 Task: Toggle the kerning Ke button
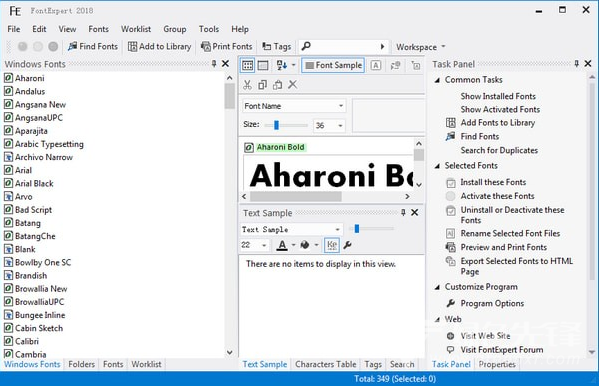pyautogui.click(x=332, y=245)
